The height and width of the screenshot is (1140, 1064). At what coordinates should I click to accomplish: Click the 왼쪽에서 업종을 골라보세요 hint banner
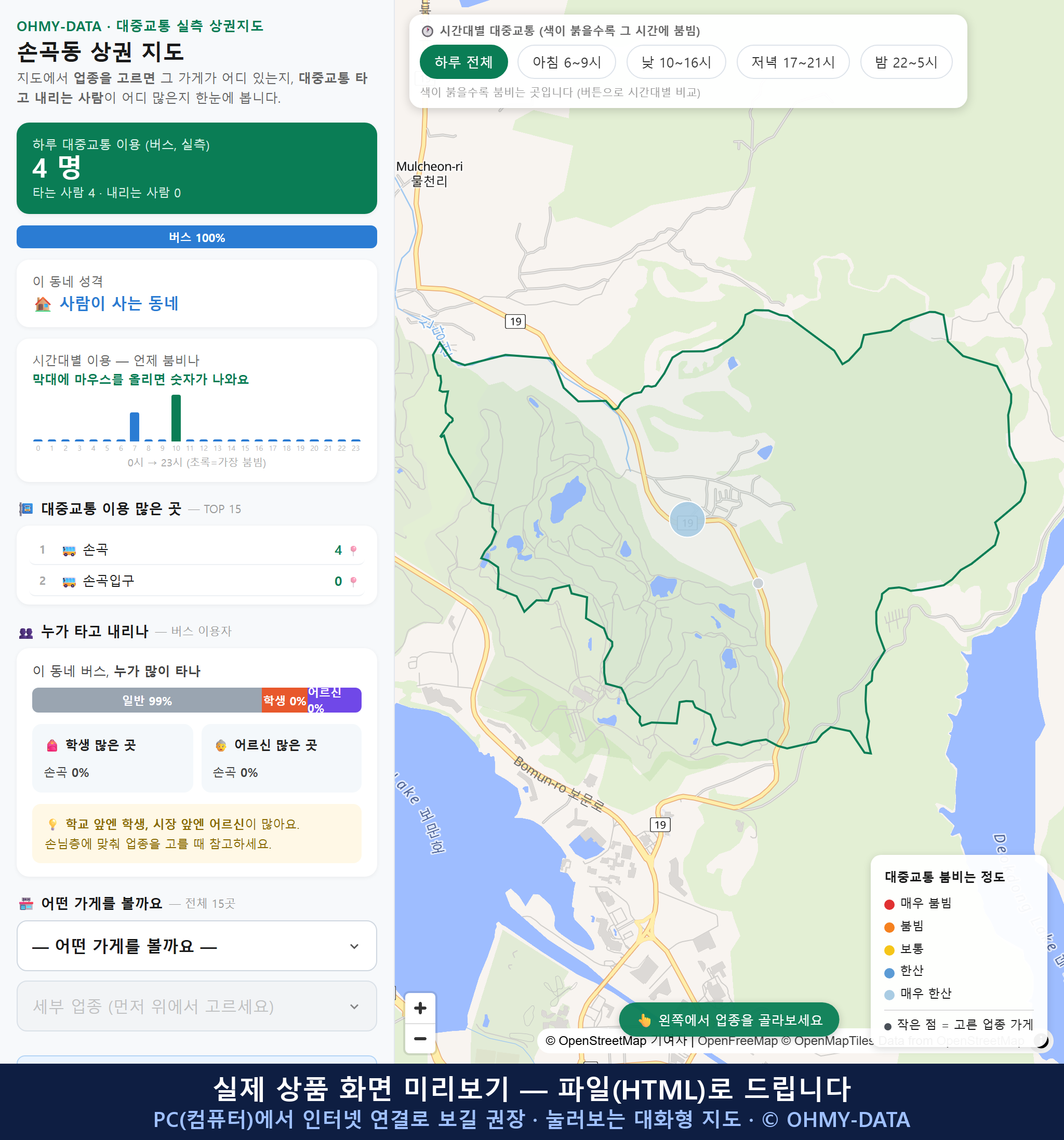pyautogui.click(x=728, y=1020)
